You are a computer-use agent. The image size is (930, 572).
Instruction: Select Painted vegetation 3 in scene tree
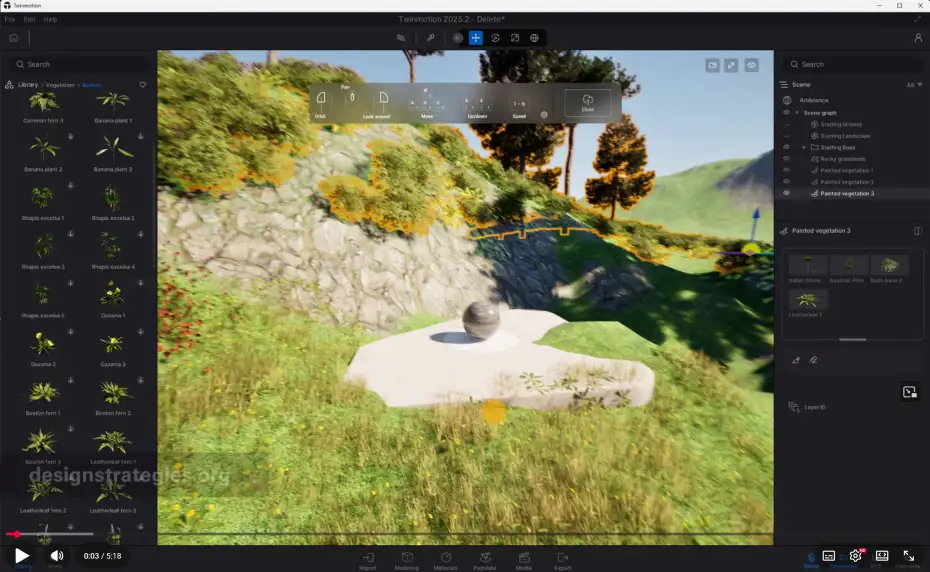(x=847, y=193)
